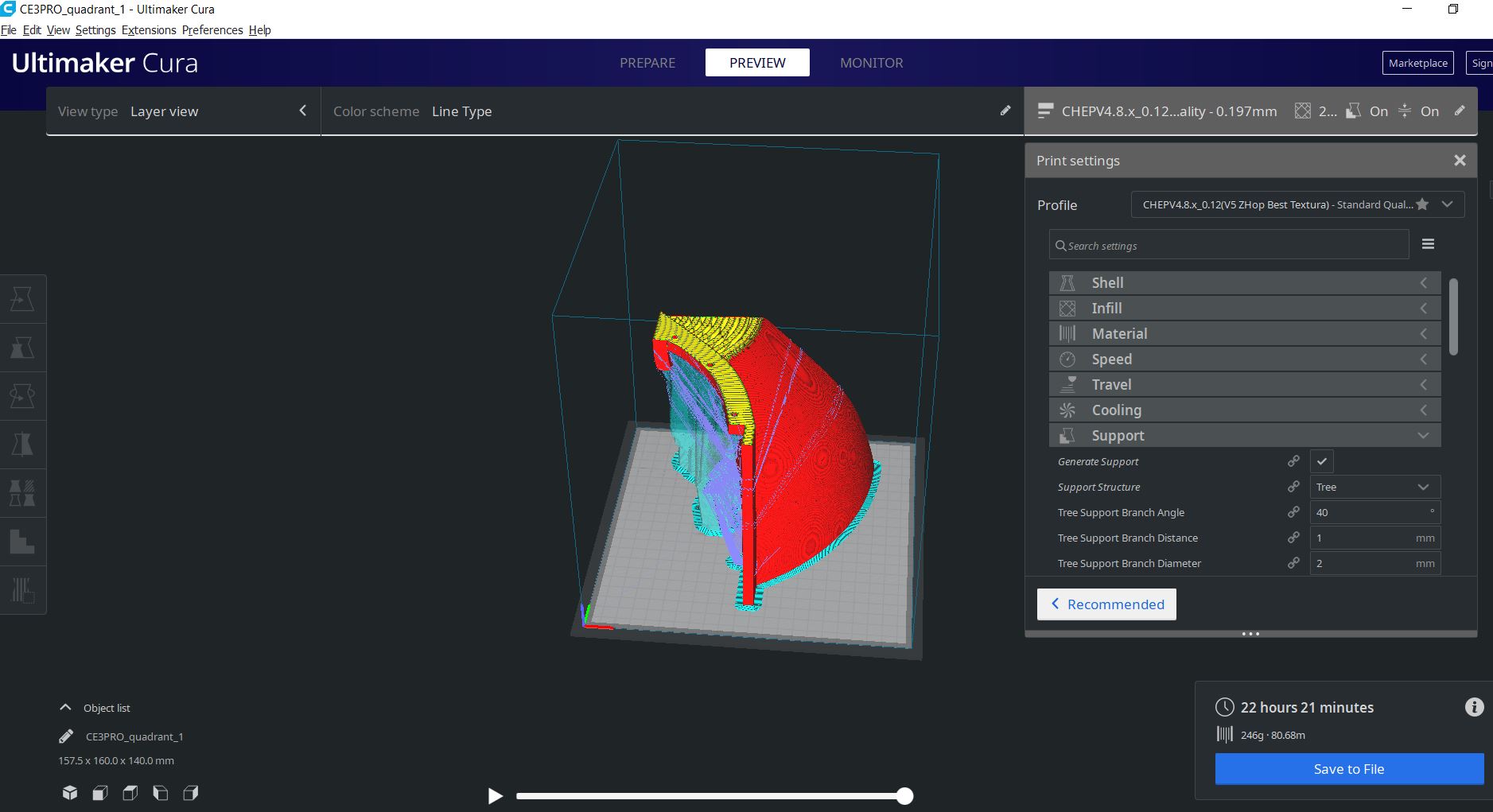The image size is (1493, 812).
Task: Expand the Material settings category
Action: coord(1245,333)
